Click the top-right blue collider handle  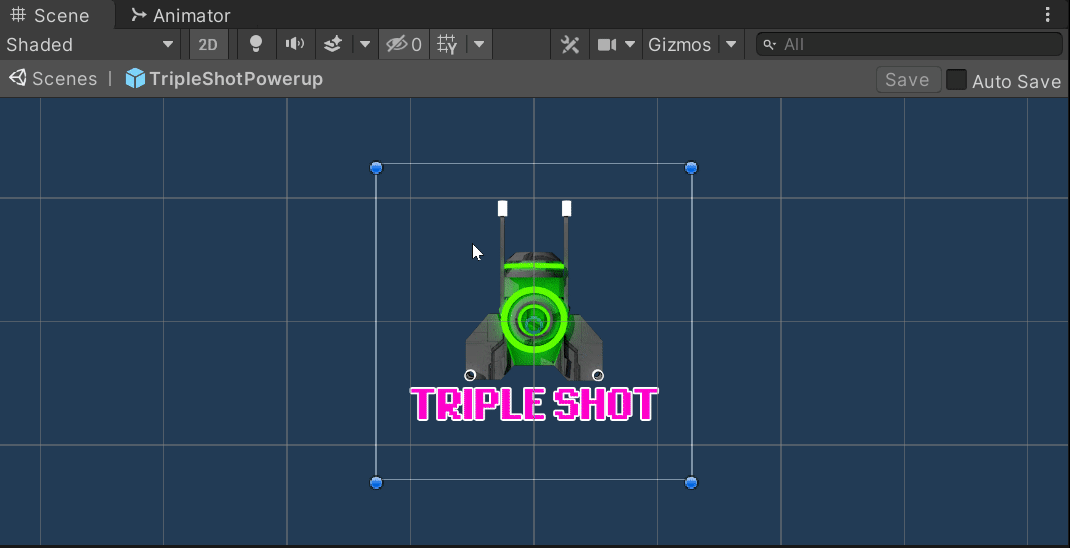691,167
